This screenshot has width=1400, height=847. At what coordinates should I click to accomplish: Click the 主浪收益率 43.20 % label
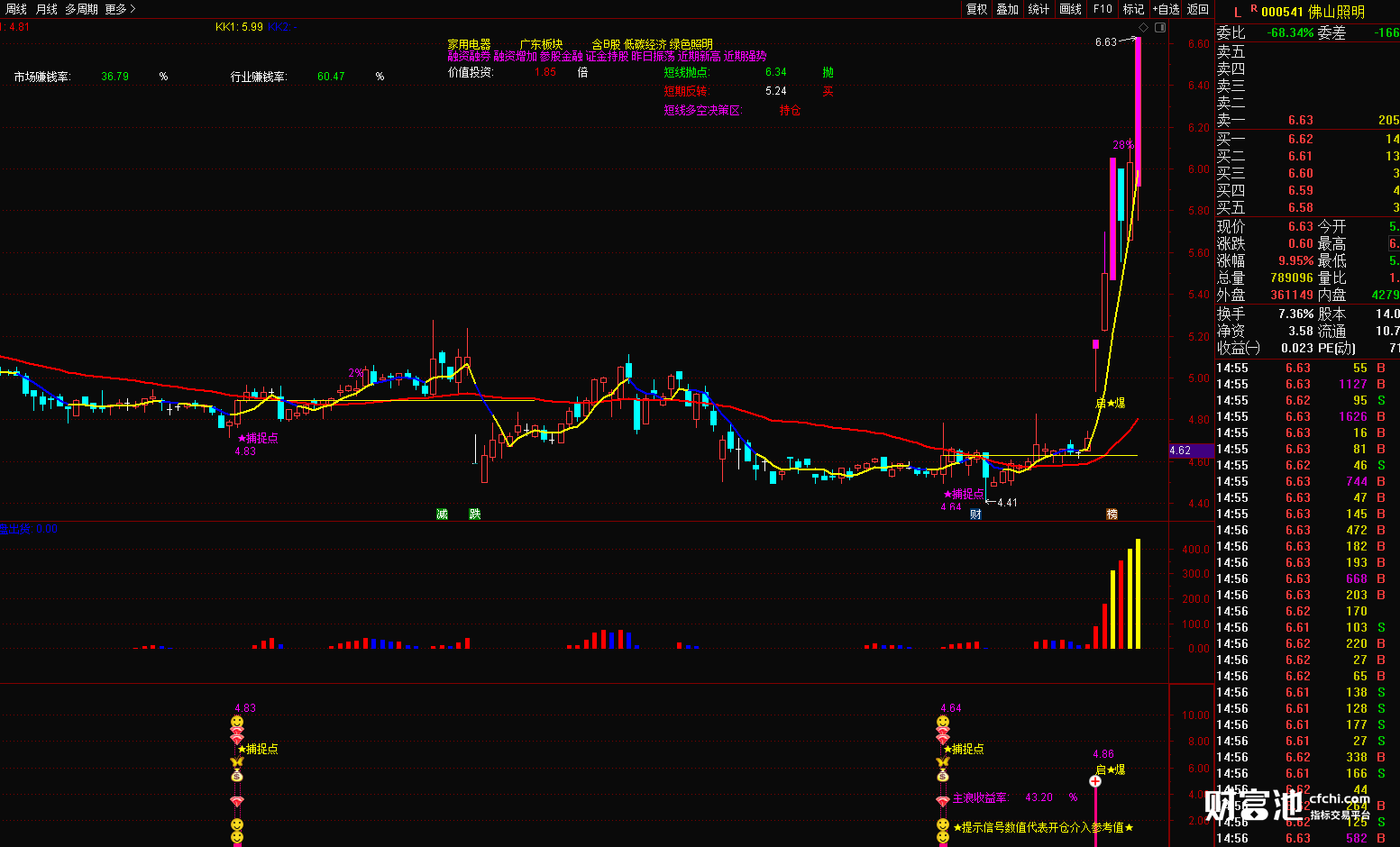(1015, 797)
